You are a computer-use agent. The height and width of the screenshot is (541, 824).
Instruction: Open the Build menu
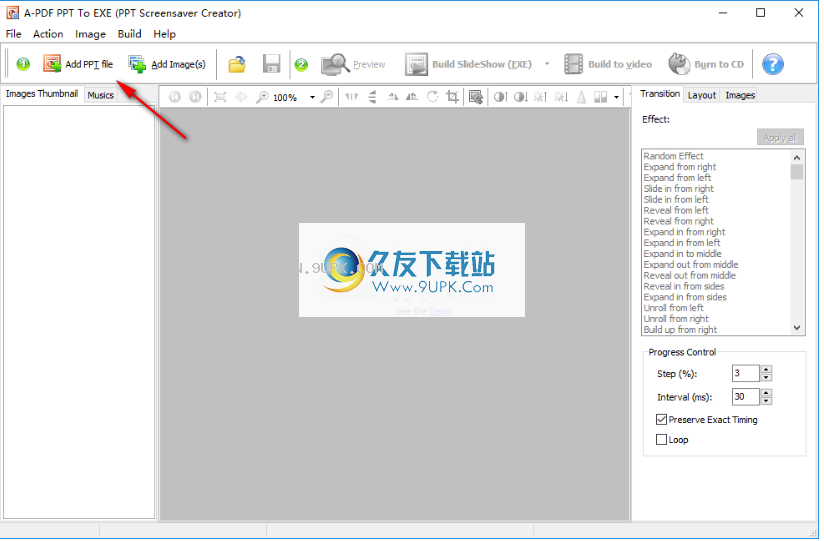coord(129,34)
